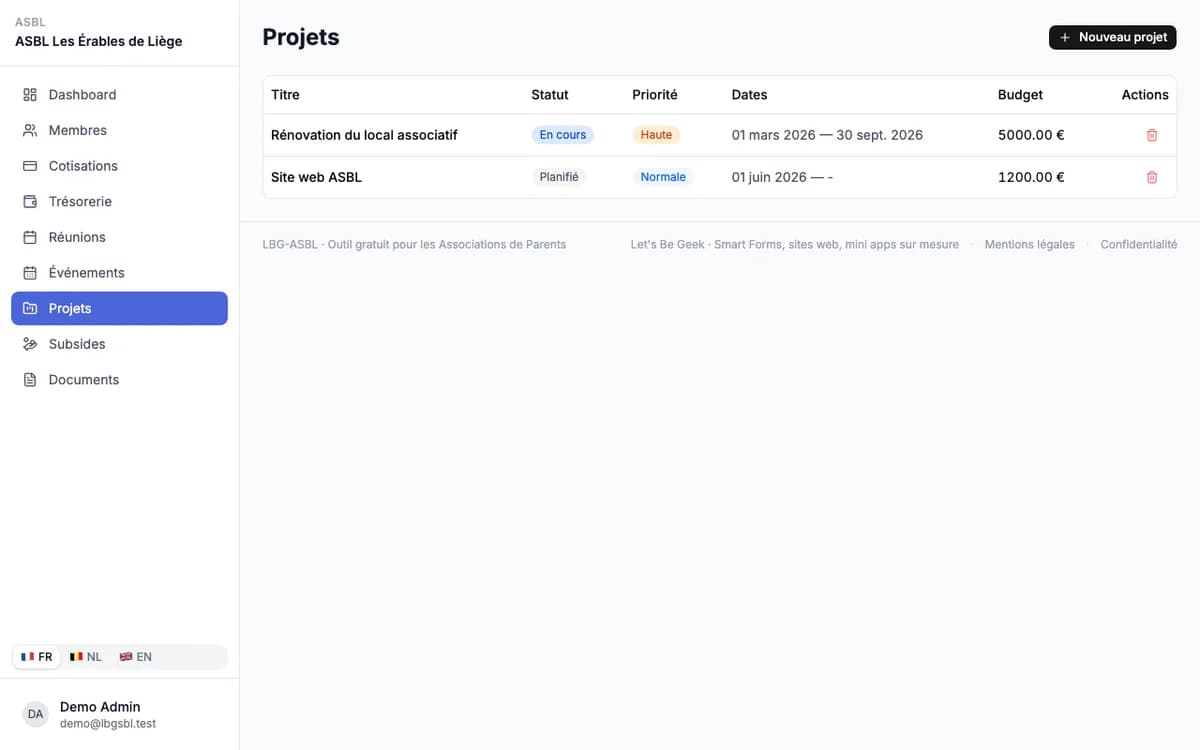
Task: Click the Événements calendar icon
Action: [30, 273]
